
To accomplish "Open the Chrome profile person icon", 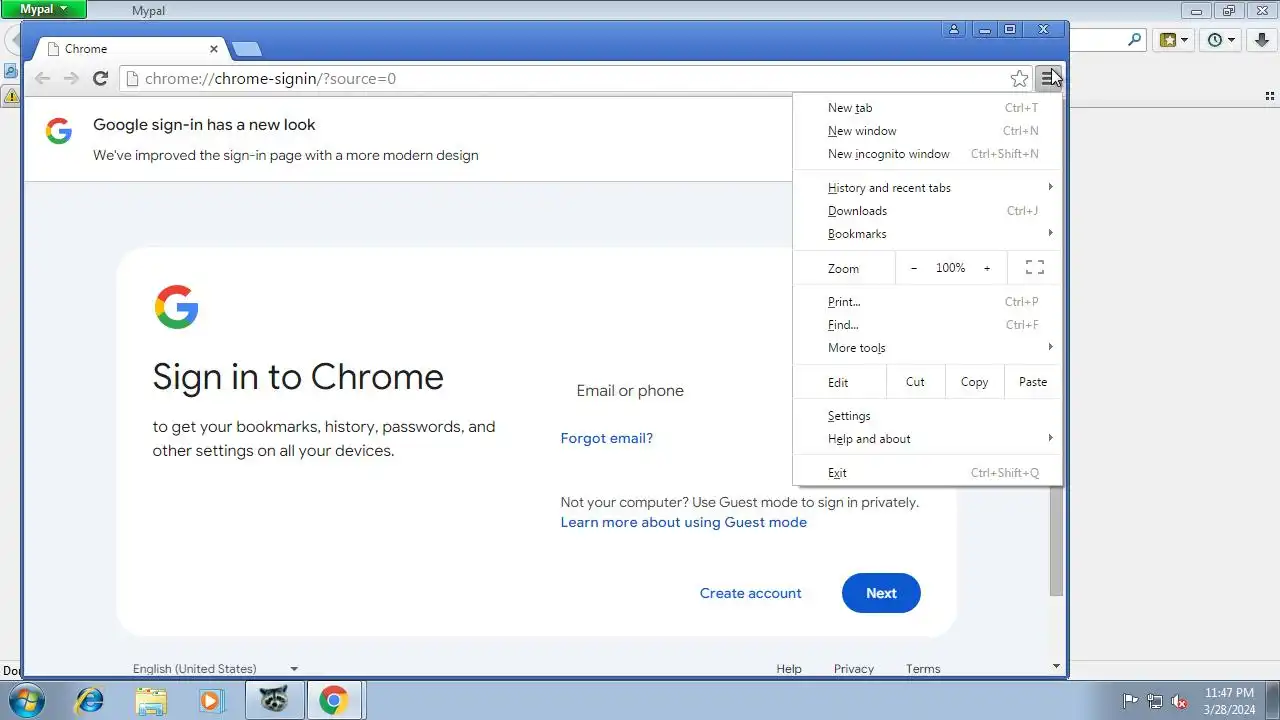I will 954,30.
